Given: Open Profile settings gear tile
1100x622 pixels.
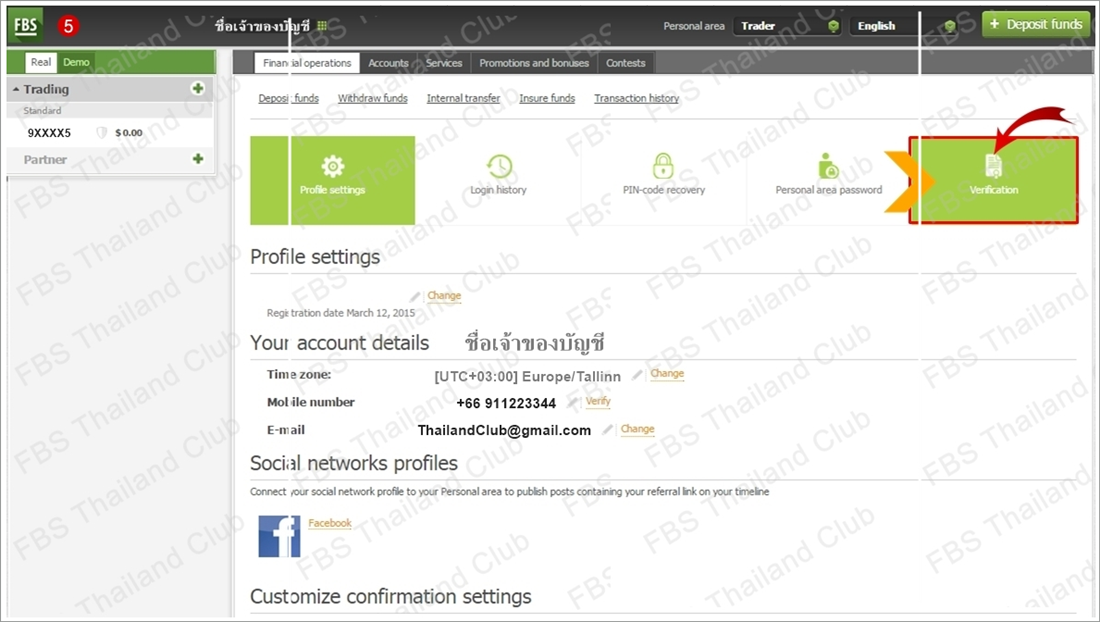Looking at the screenshot, I should click(x=333, y=180).
